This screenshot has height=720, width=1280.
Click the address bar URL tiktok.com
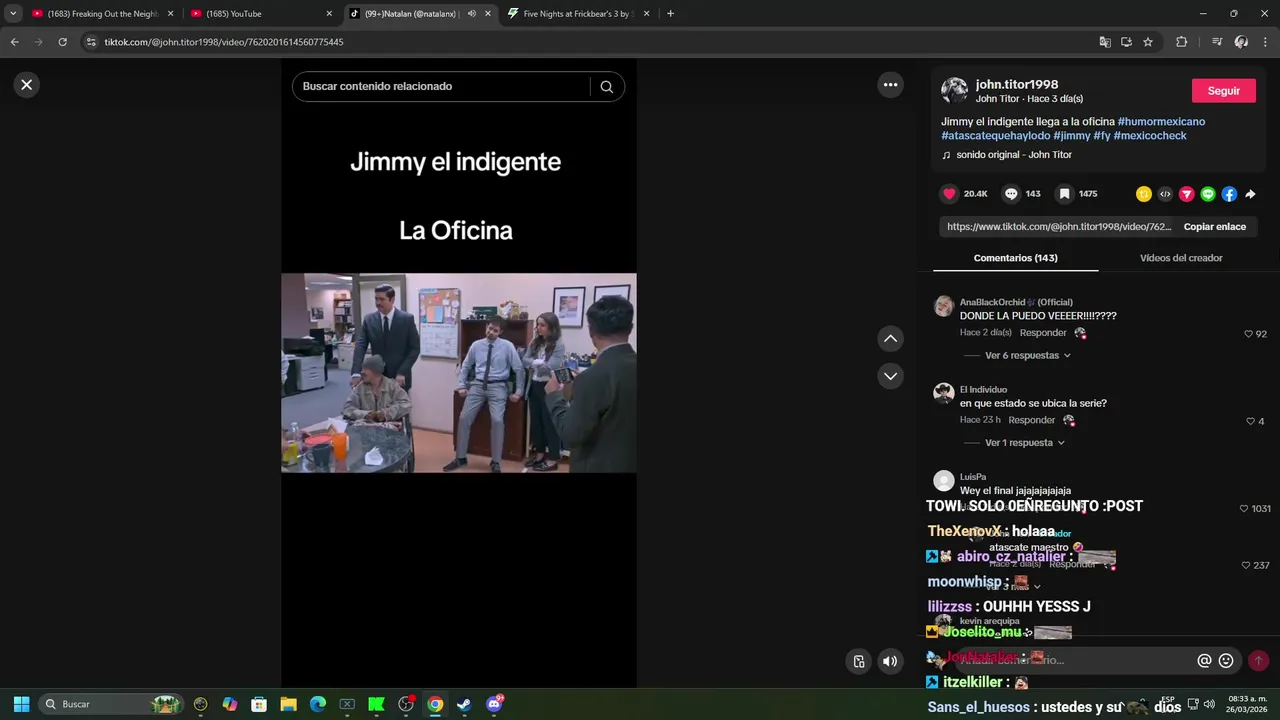pos(224,42)
